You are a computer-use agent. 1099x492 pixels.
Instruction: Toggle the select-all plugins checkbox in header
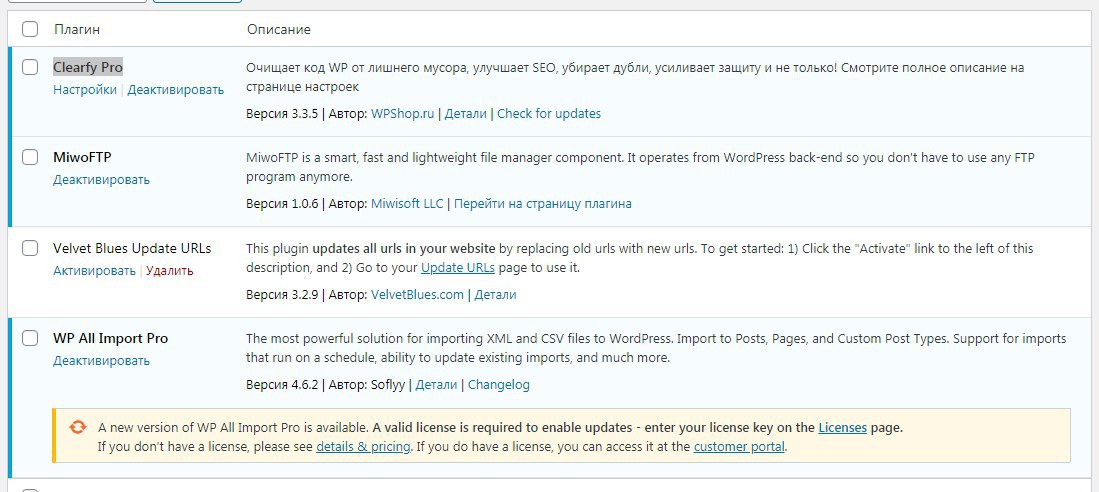tap(30, 30)
